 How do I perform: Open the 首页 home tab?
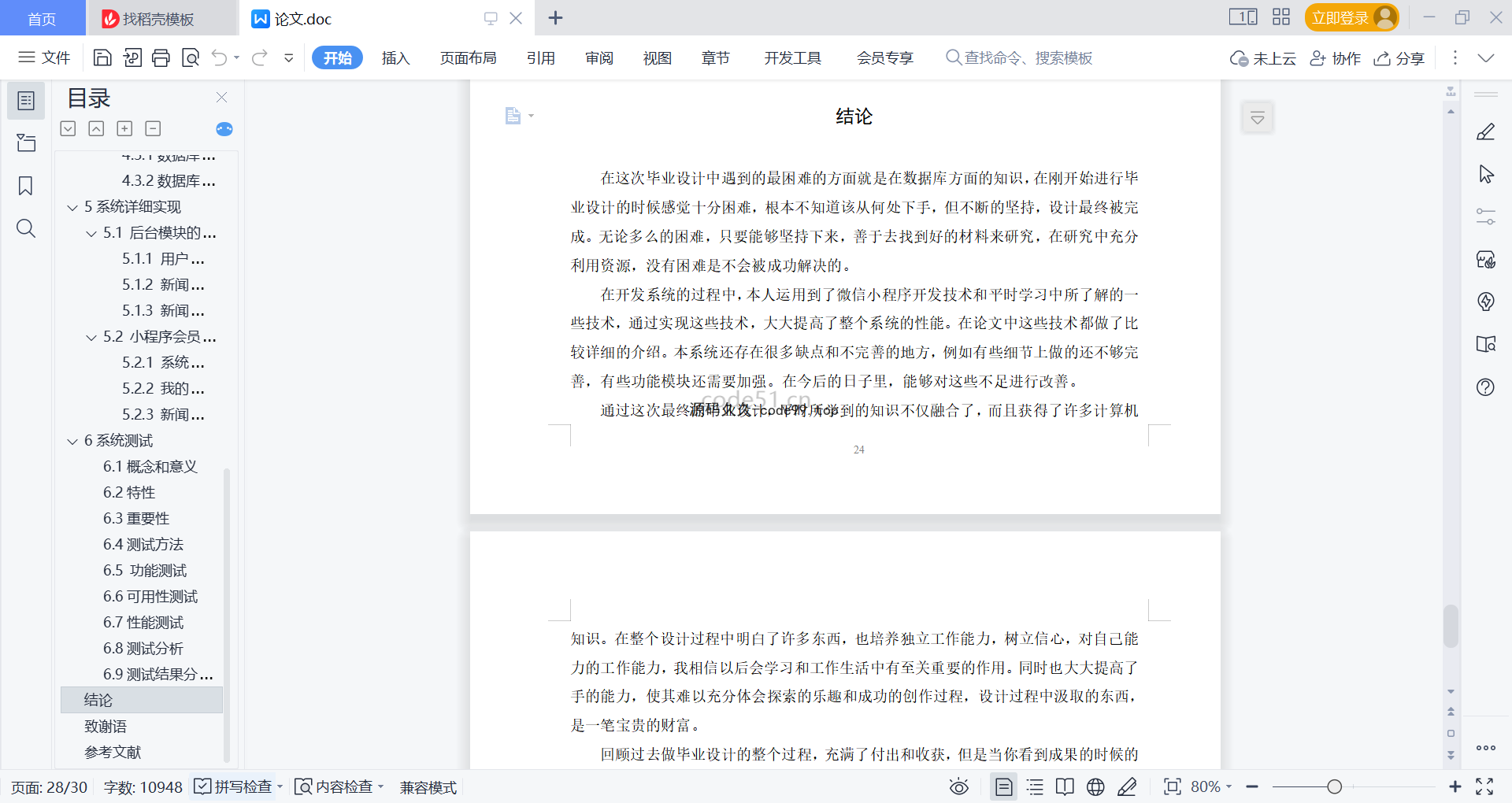pos(42,18)
